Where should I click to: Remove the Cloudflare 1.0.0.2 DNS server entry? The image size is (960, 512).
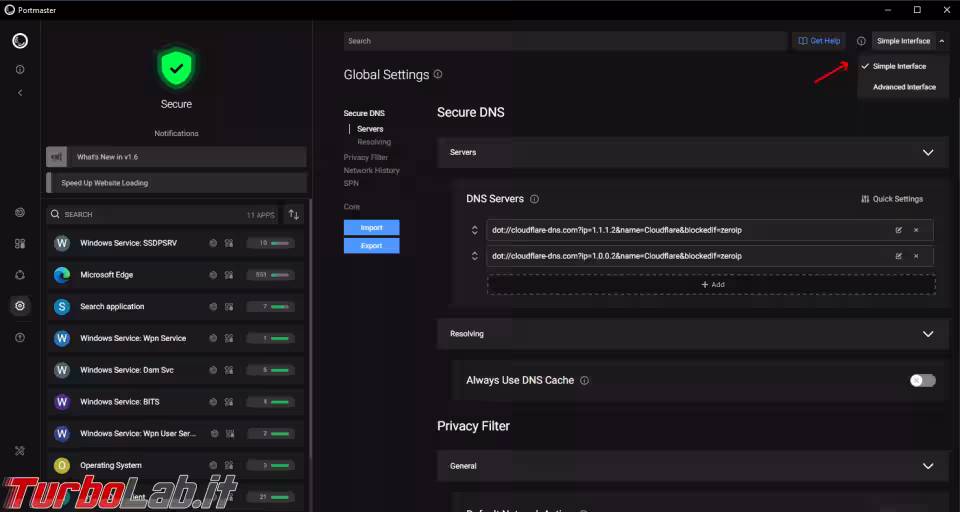tap(916, 256)
